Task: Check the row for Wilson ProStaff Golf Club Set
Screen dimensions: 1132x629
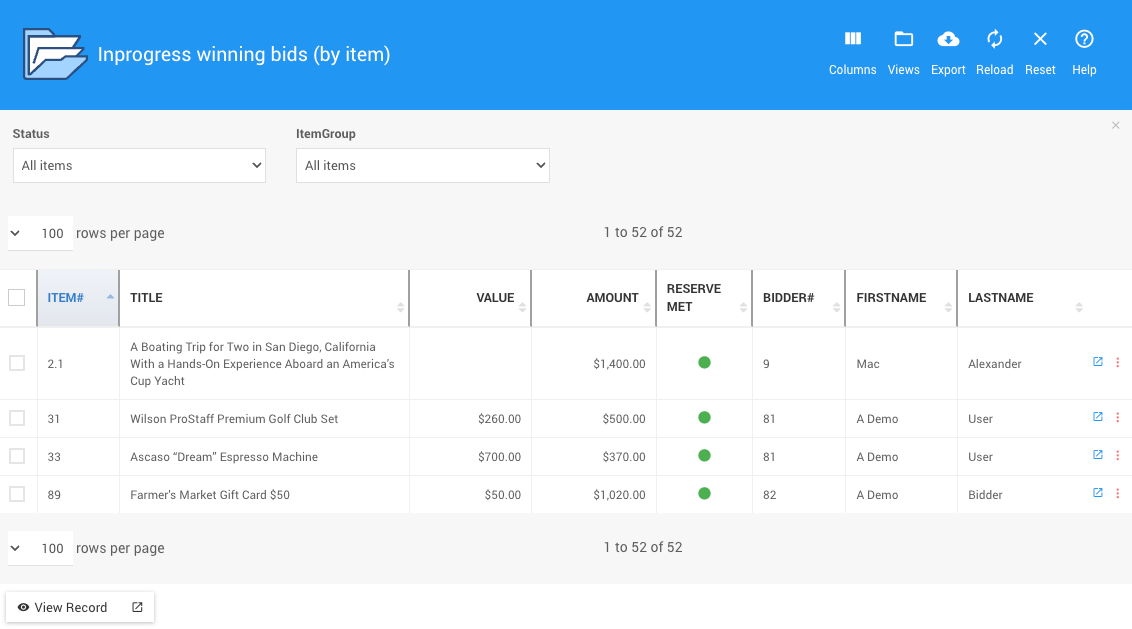Action: click(17, 418)
